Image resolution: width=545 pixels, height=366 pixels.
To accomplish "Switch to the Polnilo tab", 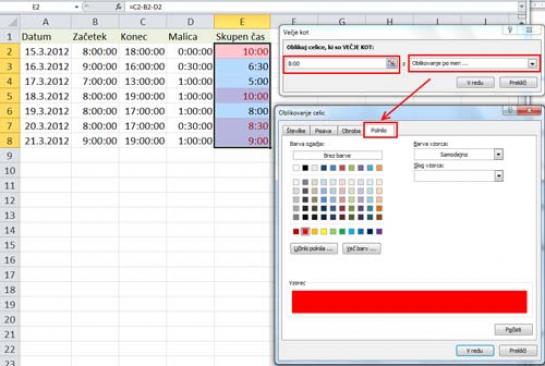I will click(380, 130).
